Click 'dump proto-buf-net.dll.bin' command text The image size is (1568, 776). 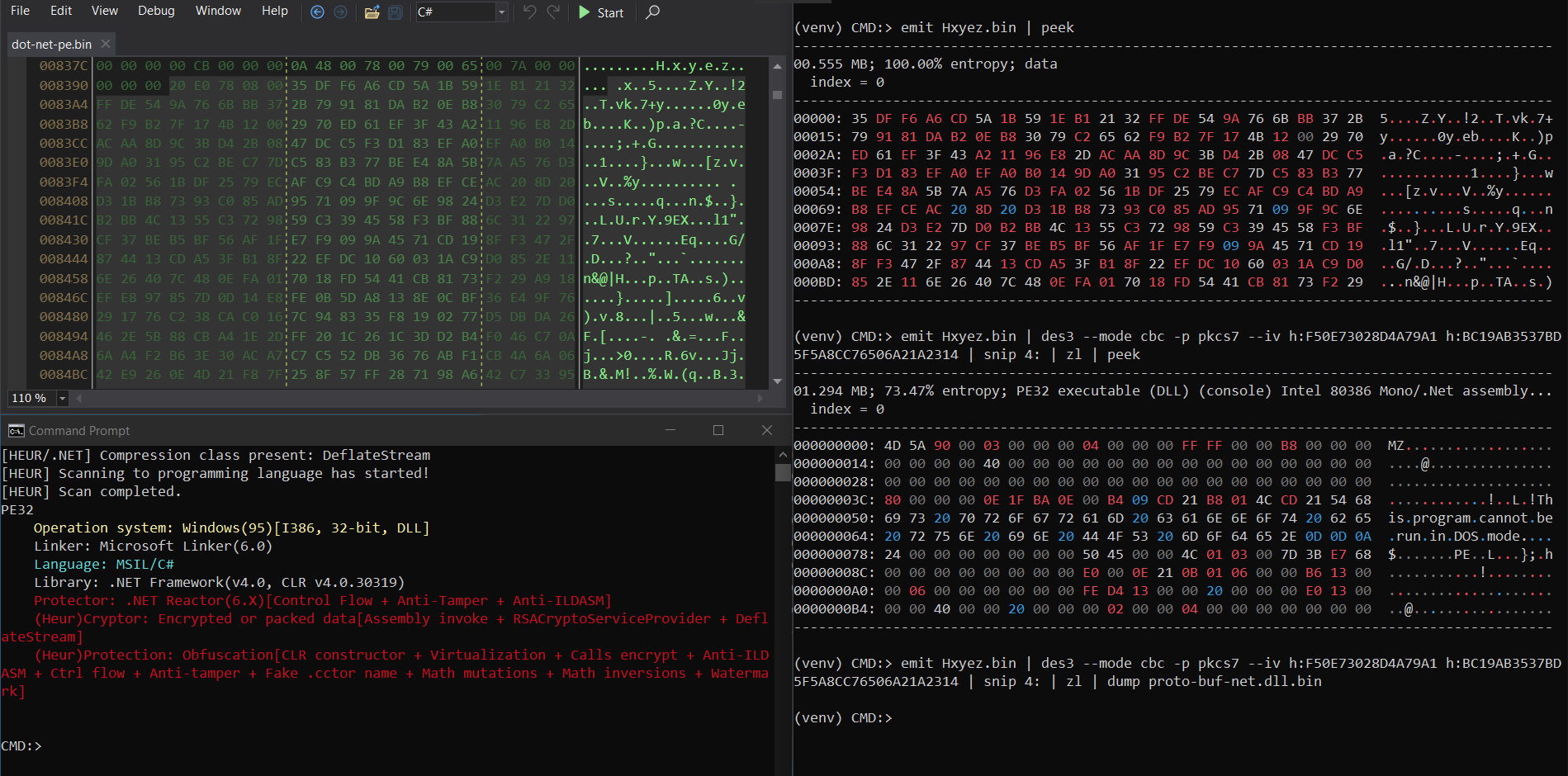(x=1215, y=681)
